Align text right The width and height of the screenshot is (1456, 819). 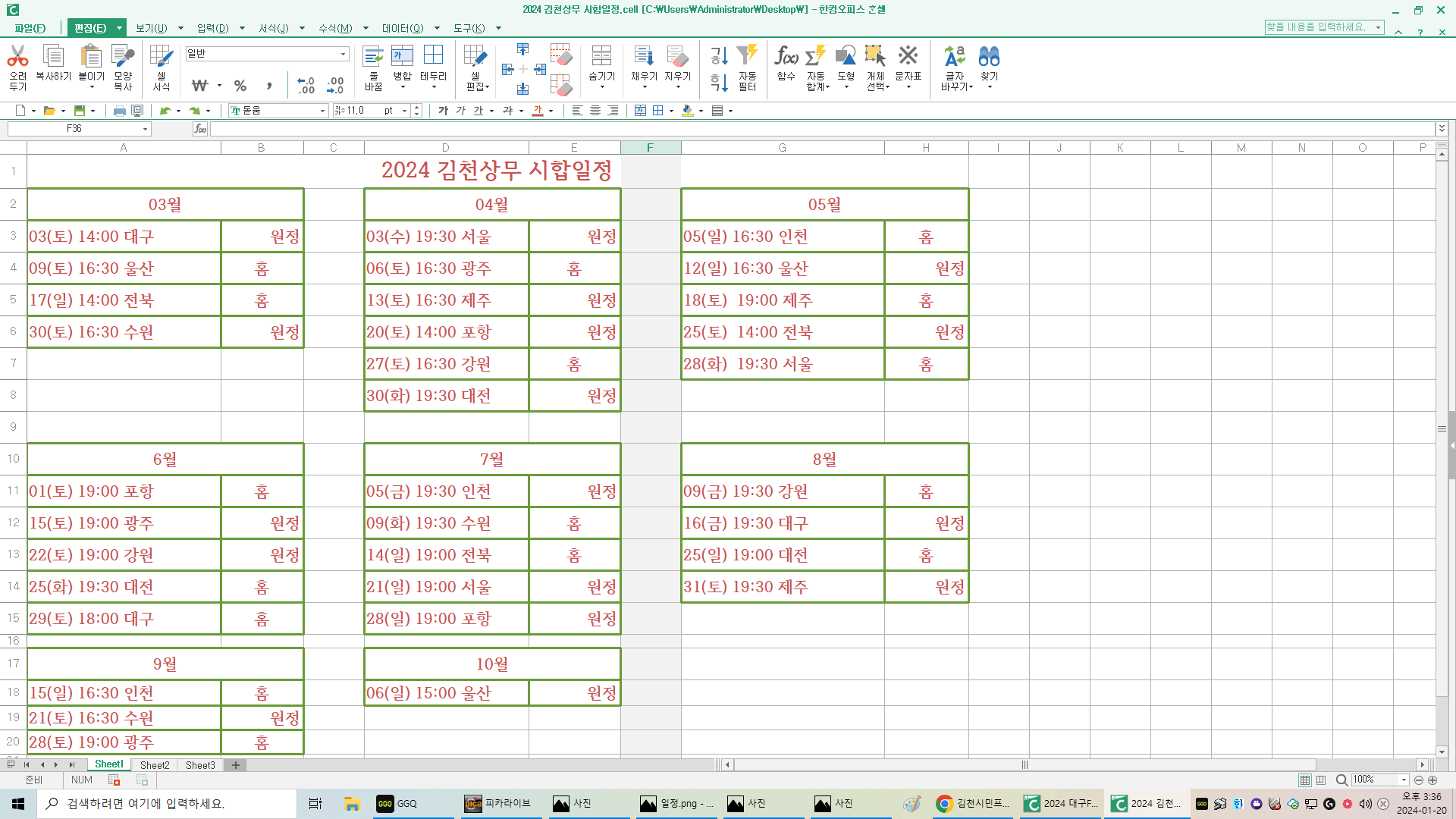click(613, 111)
